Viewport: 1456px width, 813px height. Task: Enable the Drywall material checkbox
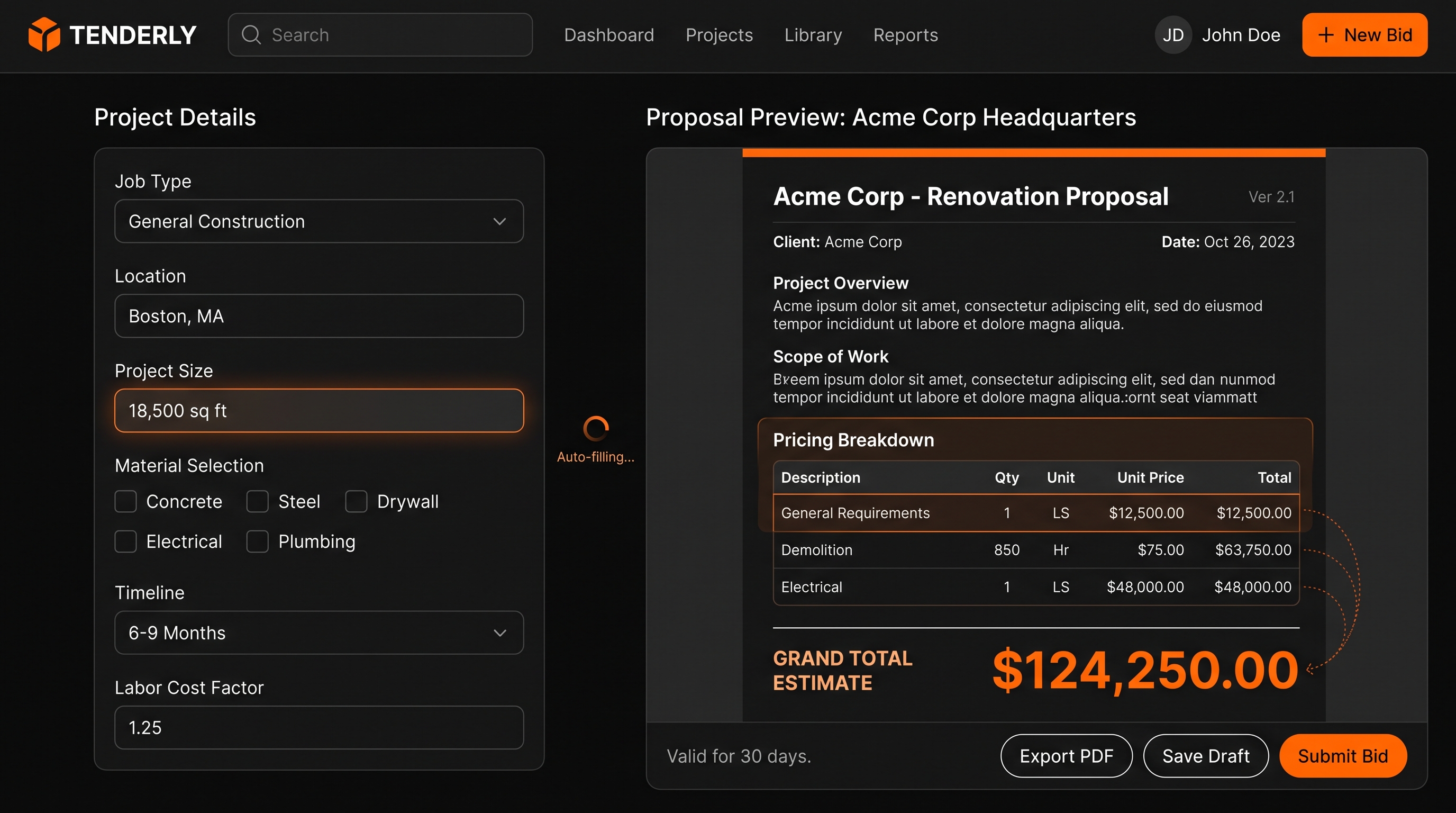pyautogui.click(x=356, y=501)
